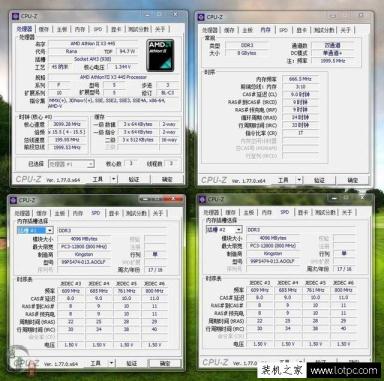
Task: Switch to the SPD tab in the CPU window
Action: pos(98,29)
